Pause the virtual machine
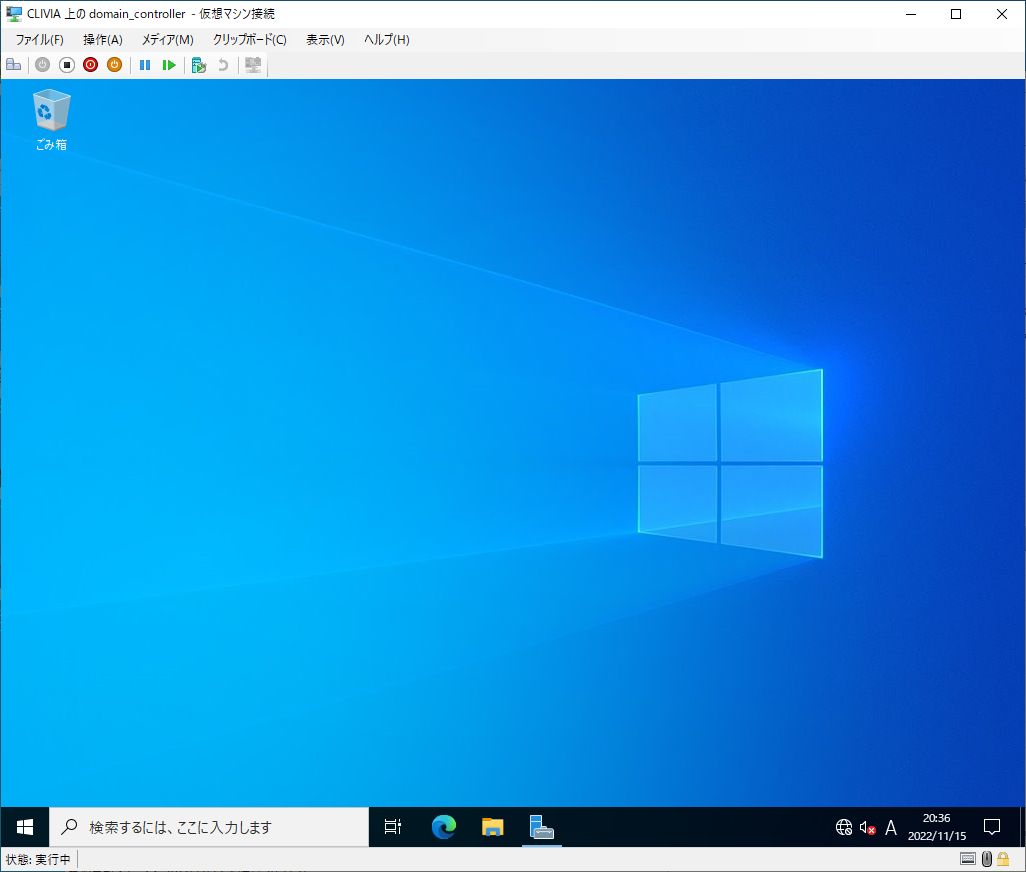The width and height of the screenshot is (1026, 872). 145,65
